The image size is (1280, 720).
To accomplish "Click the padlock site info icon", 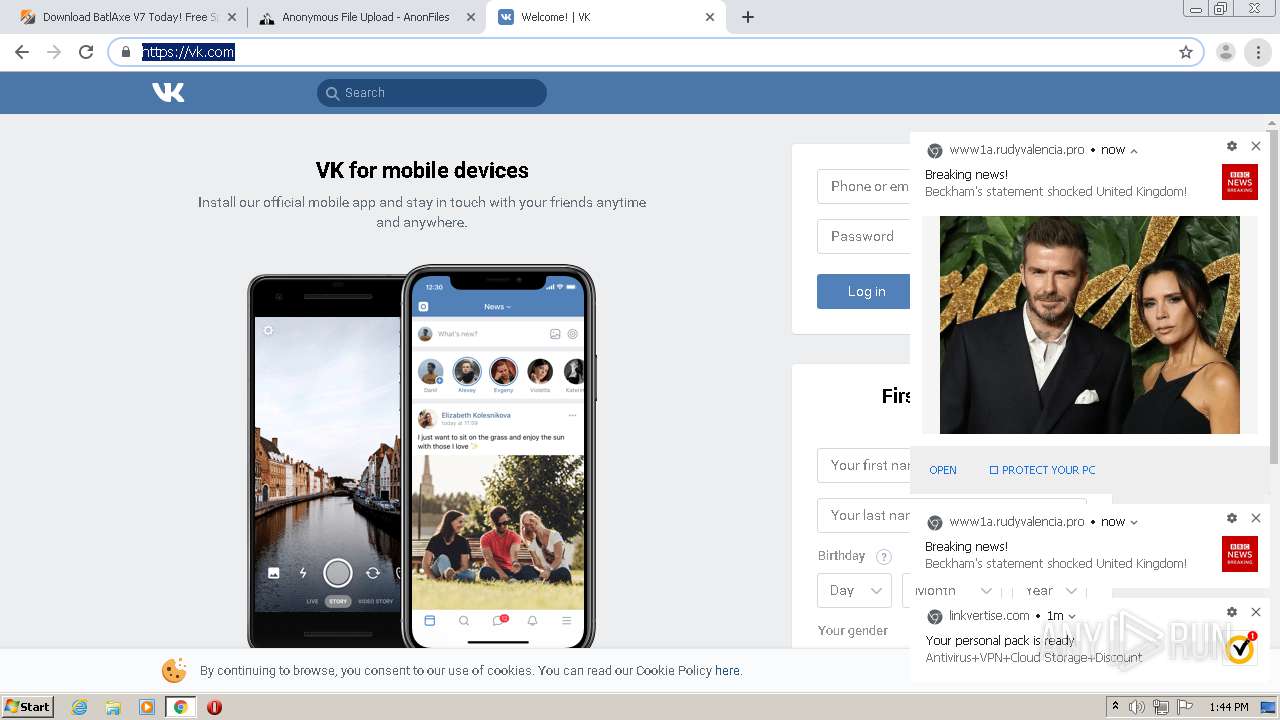I will pyautogui.click(x=126, y=52).
